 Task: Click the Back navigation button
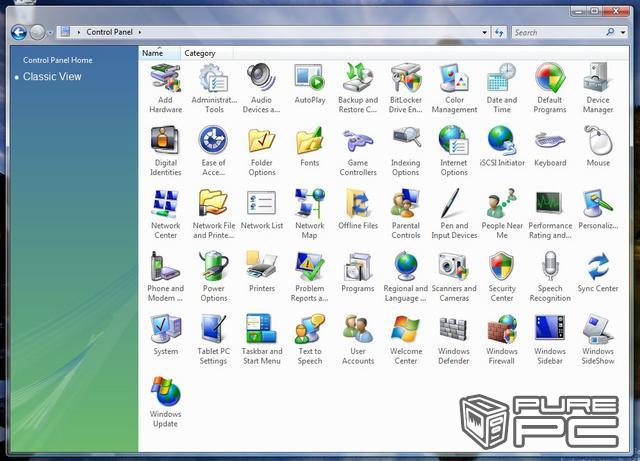(x=19, y=32)
